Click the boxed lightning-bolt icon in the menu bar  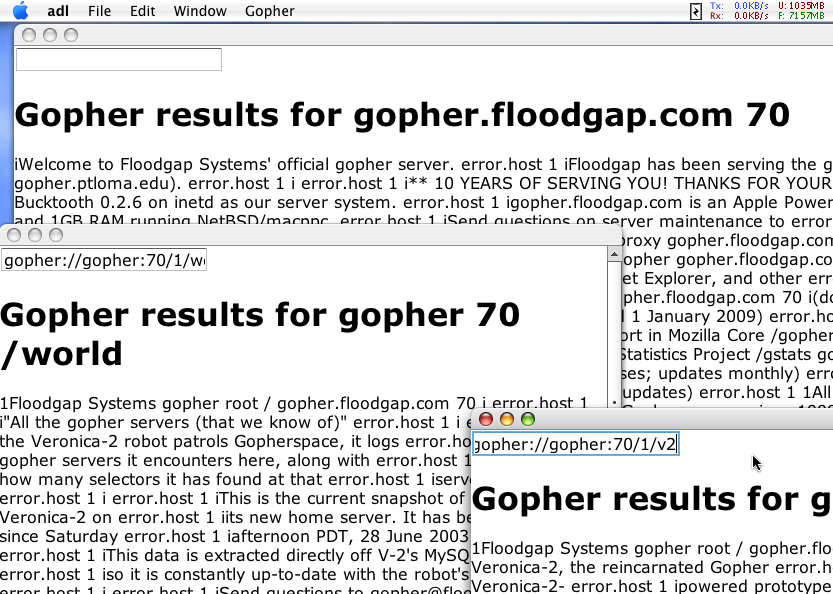(x=696, y=11)
